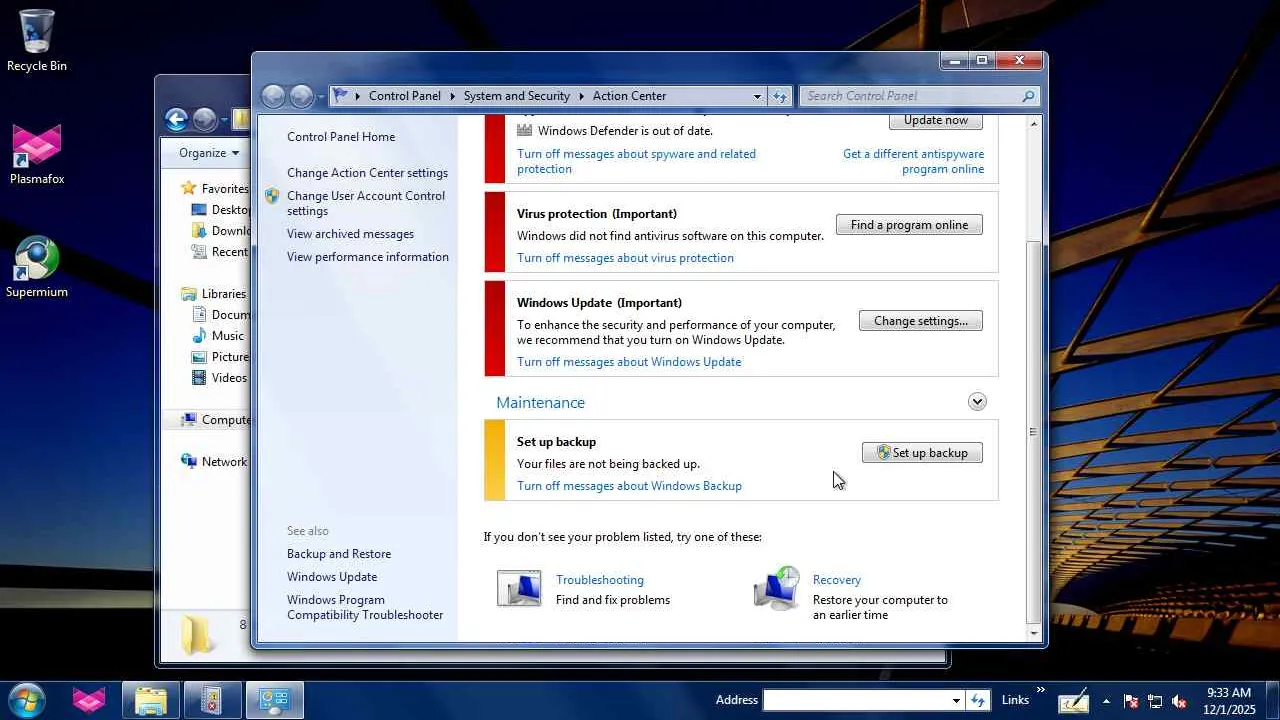The width and height of the screenshot is (1280, 720).
Task: Open View archived messages link
Action: (350, 234)
